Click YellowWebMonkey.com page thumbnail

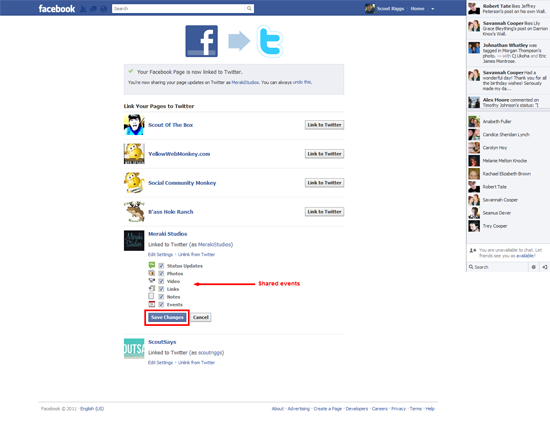134,154
